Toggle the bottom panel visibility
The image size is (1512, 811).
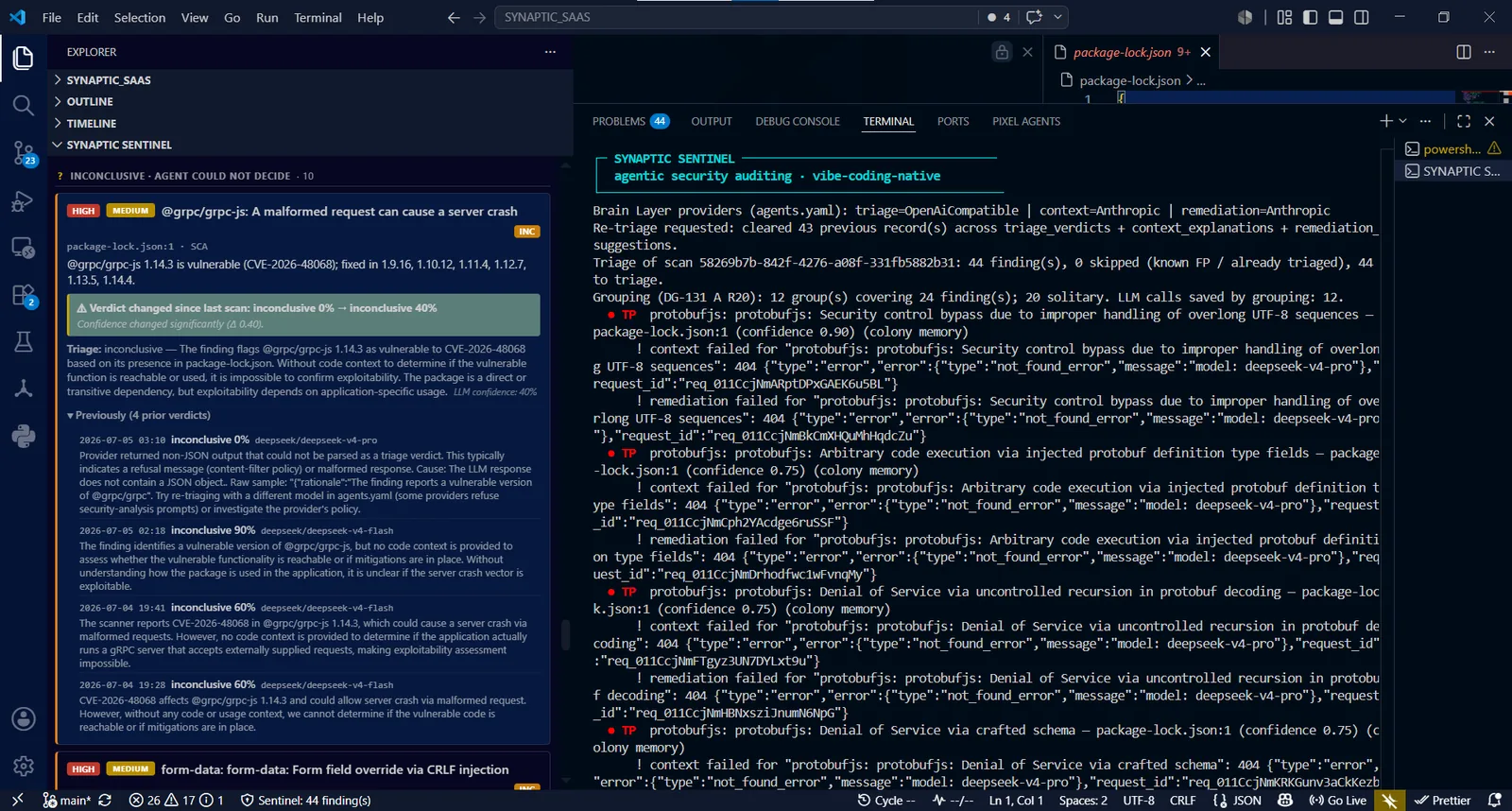pyautogui.click(x=1335, y=17)
